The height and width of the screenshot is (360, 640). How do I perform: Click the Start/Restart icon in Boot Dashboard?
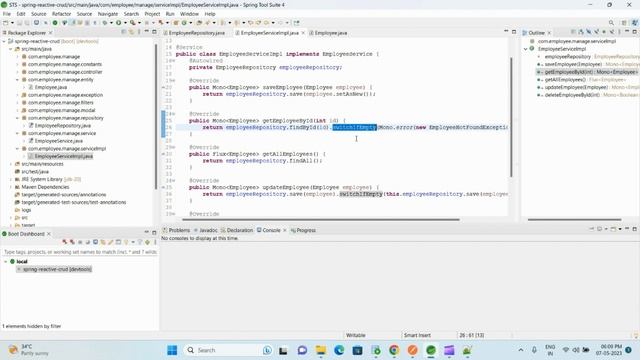pos(64,242)
